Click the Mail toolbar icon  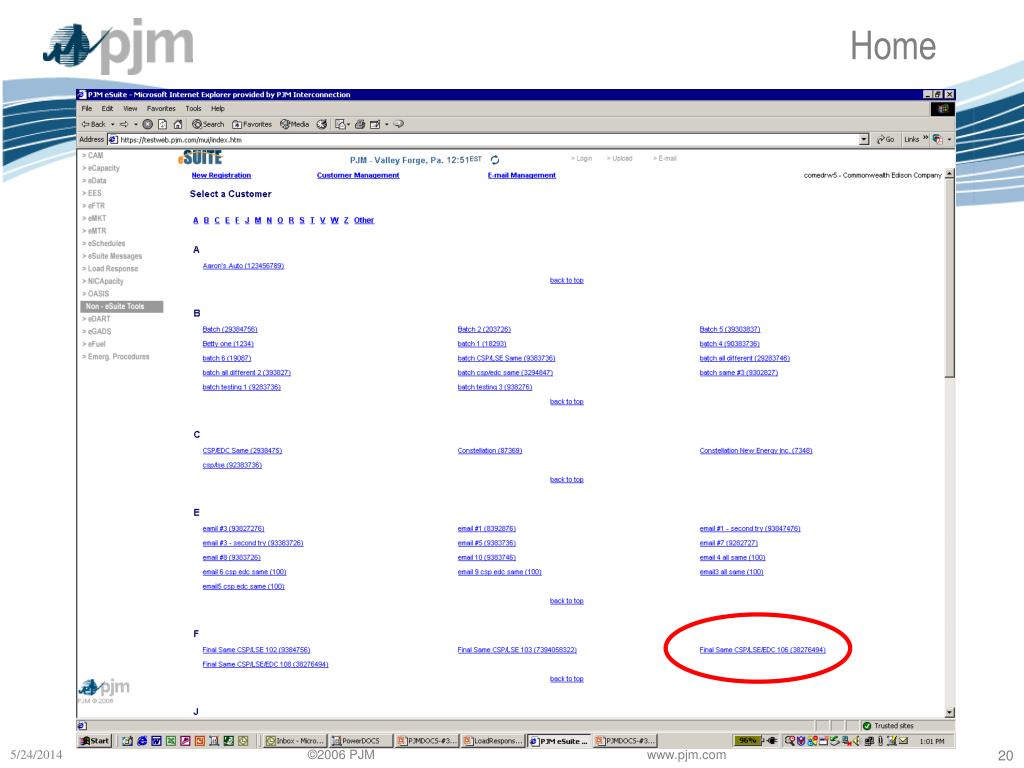point(340,124)
